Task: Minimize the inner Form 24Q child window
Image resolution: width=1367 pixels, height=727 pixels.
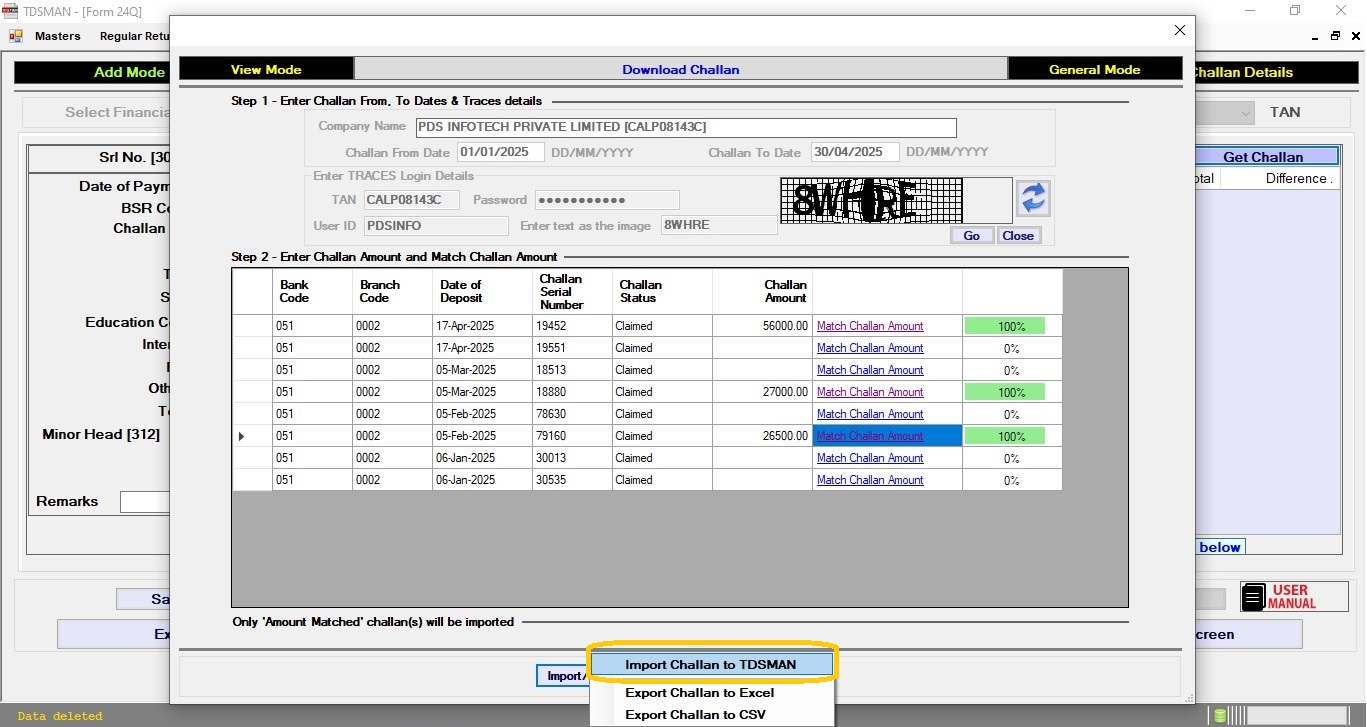Action: coord(1315,36)
